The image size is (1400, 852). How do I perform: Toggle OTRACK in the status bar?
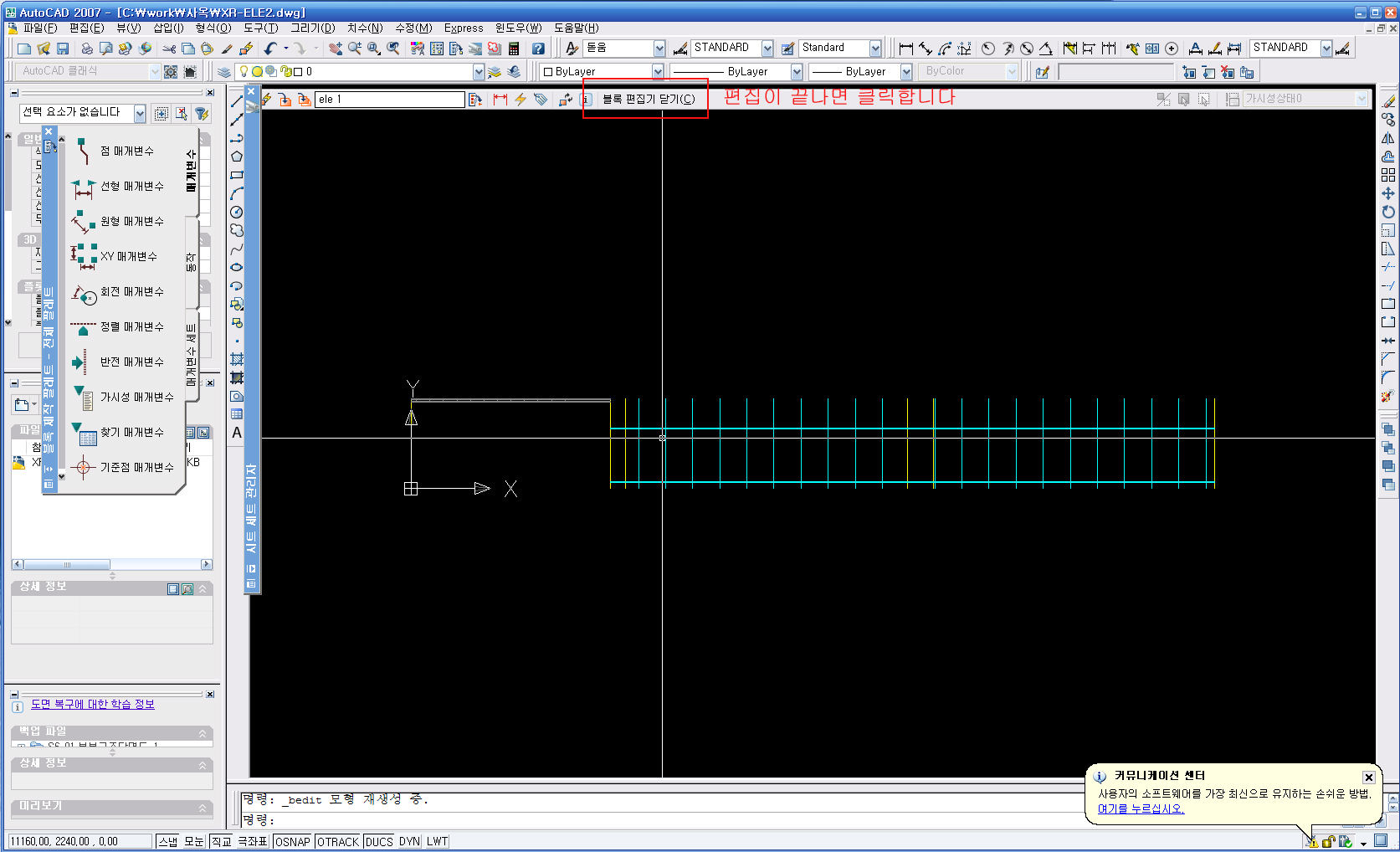(x=338, y=842)
